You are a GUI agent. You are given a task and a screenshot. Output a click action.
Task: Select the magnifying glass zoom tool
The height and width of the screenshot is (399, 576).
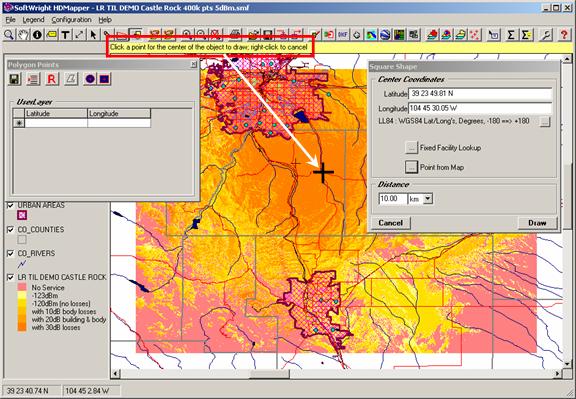(9, 35)
